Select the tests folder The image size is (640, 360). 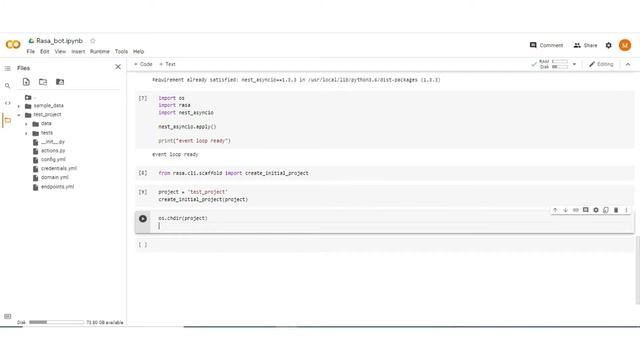[47, 133]
